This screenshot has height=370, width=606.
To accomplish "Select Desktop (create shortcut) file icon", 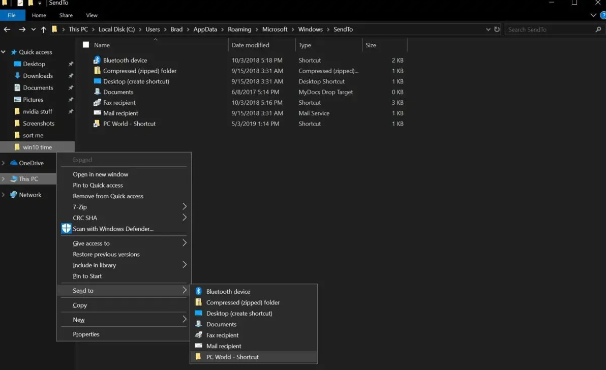I will coord(97,81).
